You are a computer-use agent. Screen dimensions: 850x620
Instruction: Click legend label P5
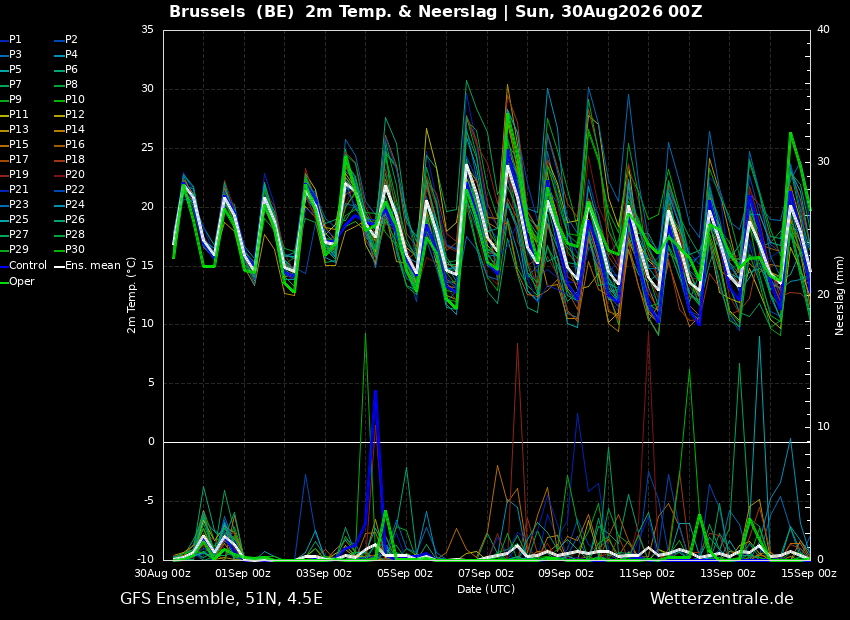[x=11, y=69]
